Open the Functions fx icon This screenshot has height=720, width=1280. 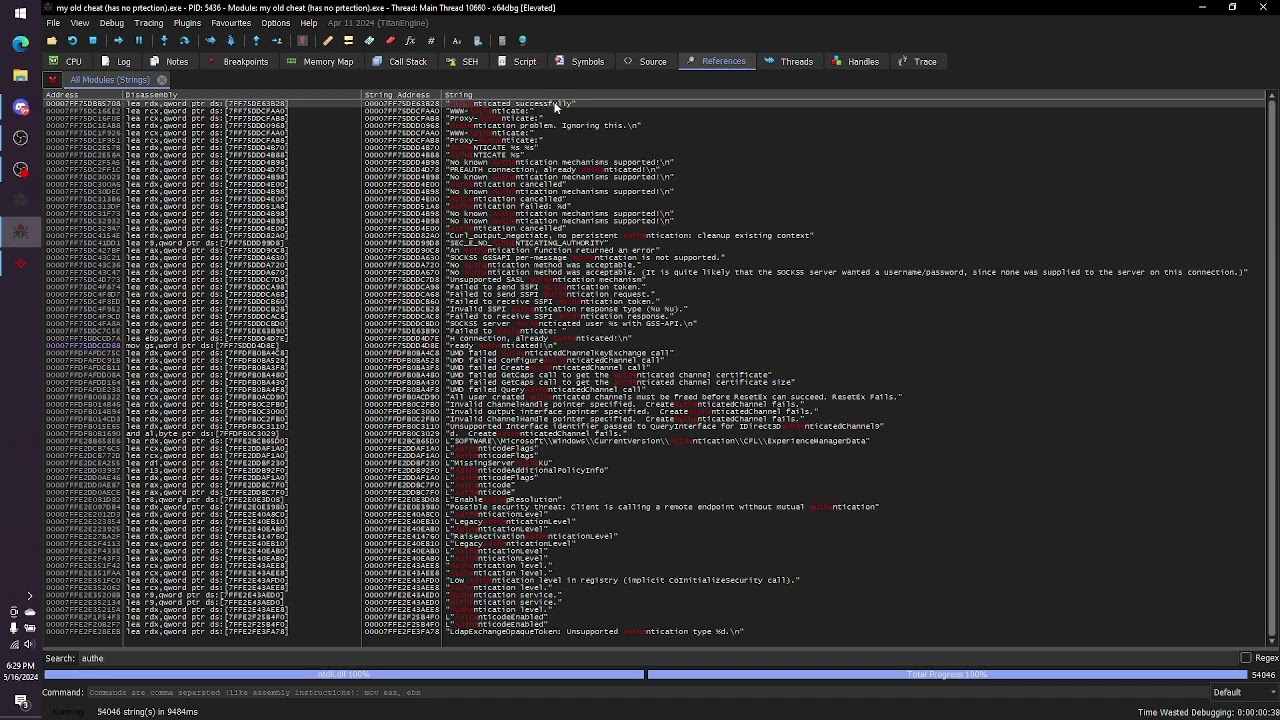tap(410, 41)
